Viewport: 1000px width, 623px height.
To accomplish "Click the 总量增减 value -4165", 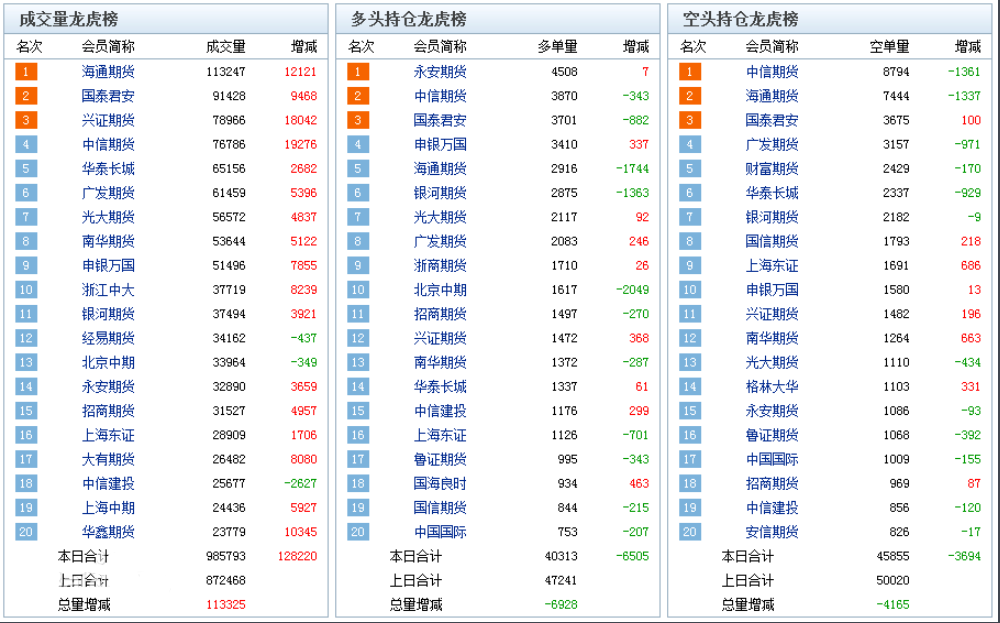I will pos(893,605).
